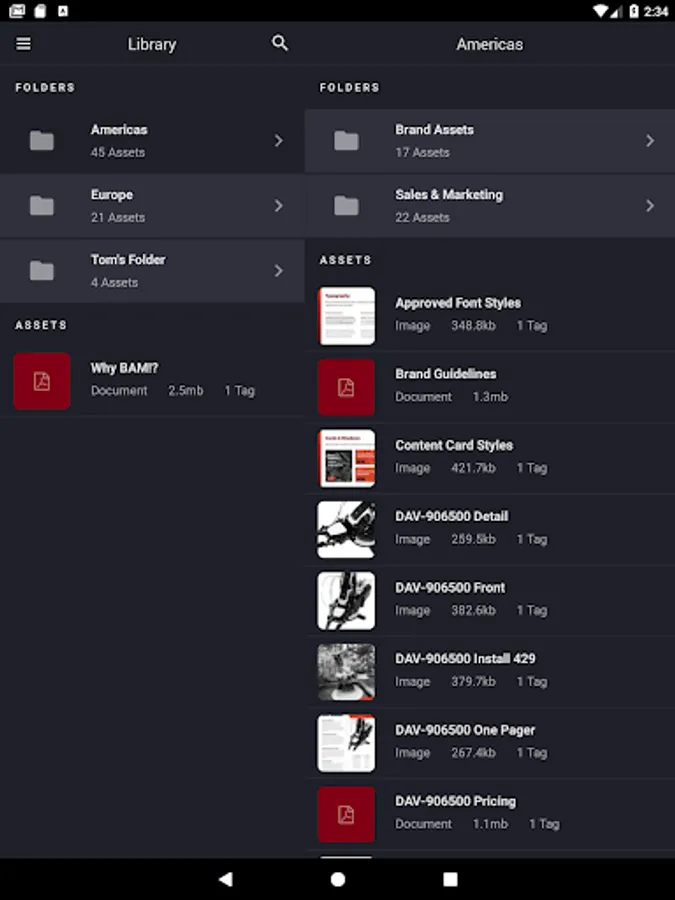Expand the Americas folder chevron
The height and width of the screenshot is (900, 675).
(278, 141)
